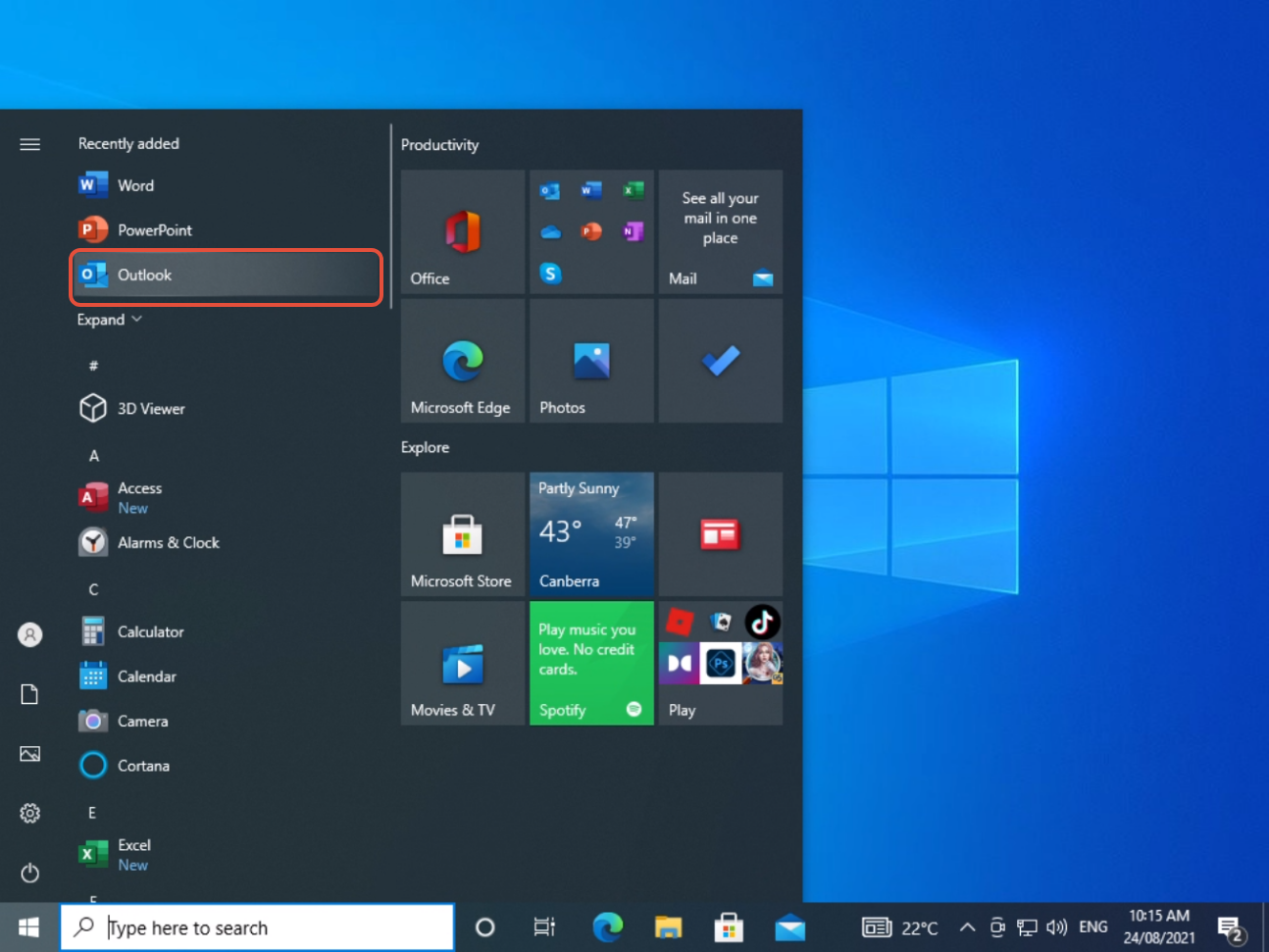Open the Microsoft Store tile
The width and height of the screenshot is (1269, 952).
click(x=463, y=534)
